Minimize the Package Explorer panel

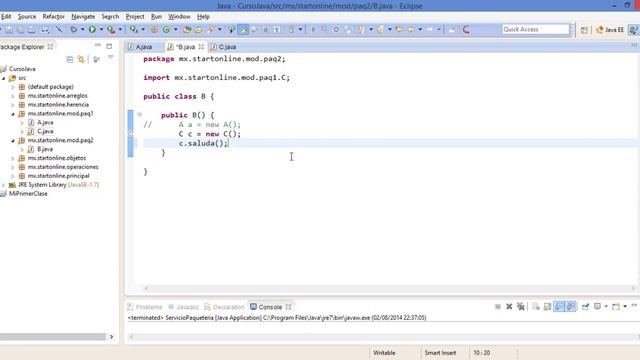coord(98,46)
